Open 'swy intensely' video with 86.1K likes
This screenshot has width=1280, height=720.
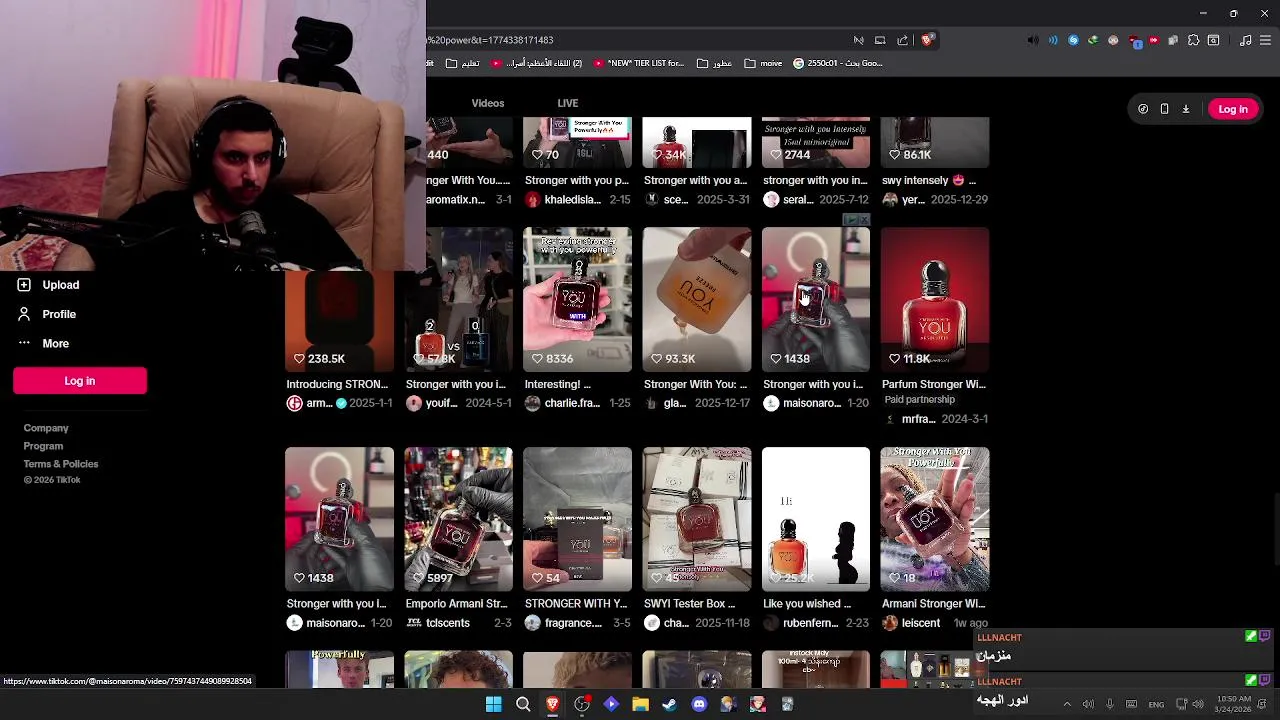[x=934, y=142]
